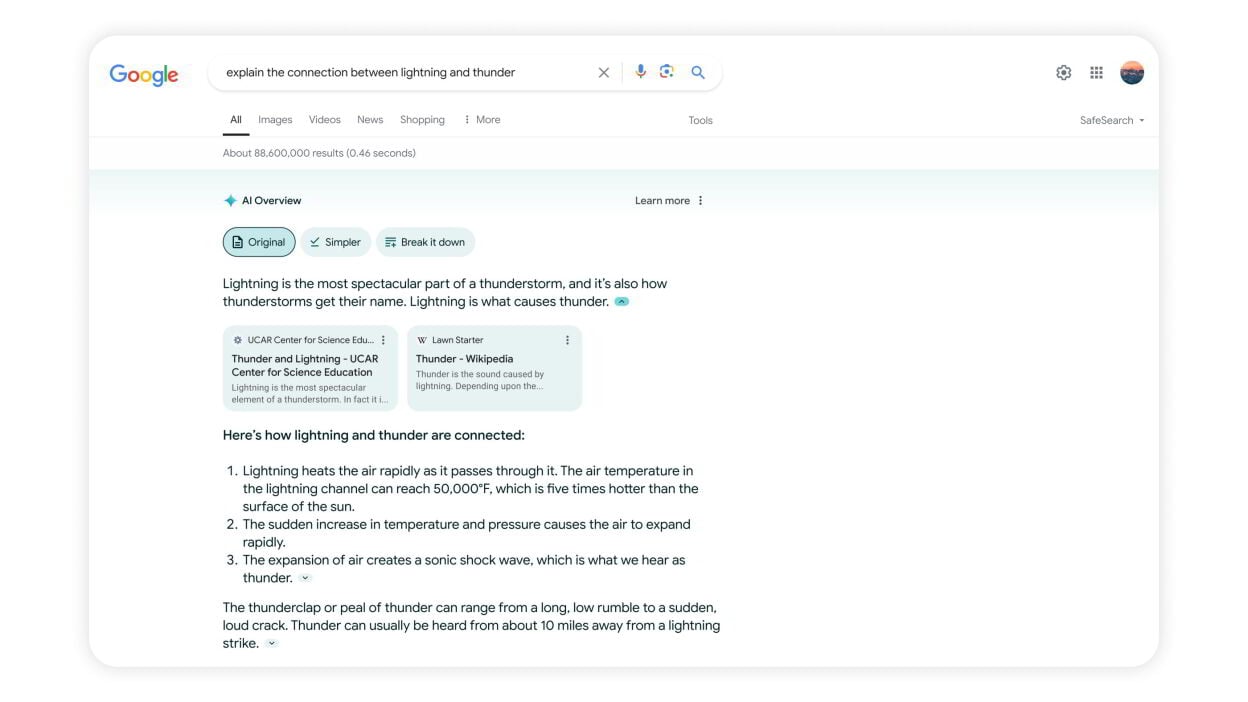Clear the search query with X
The width and height of the screenshot is (1248, 702).
click(603, 72)
